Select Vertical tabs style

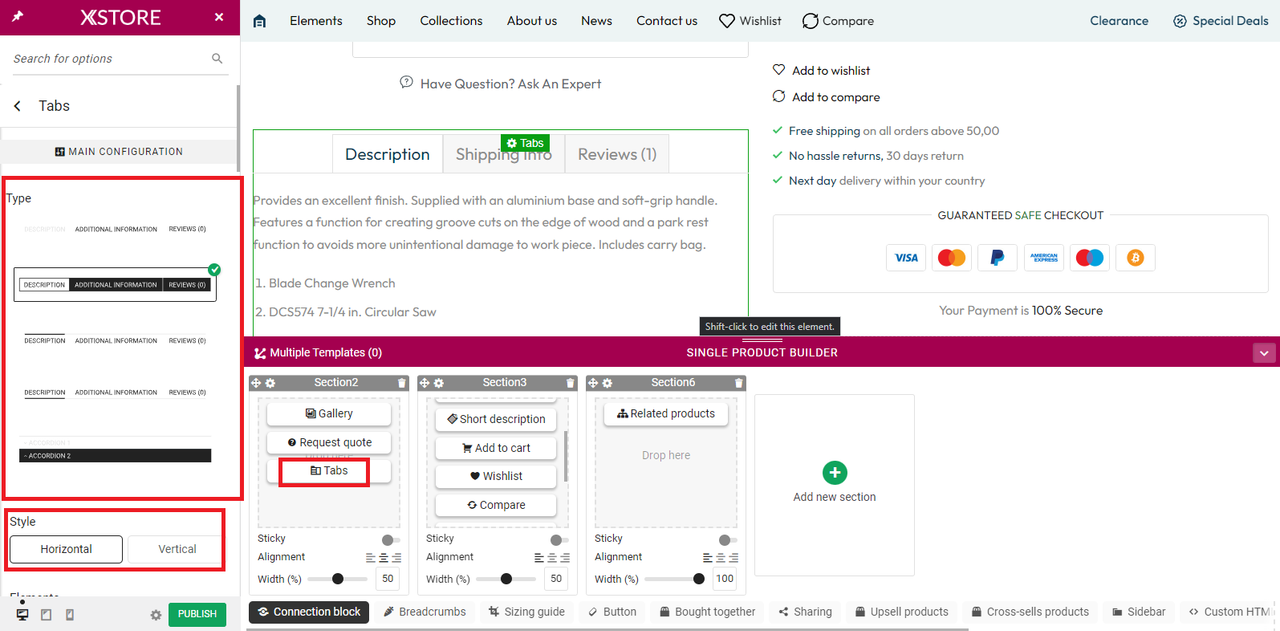click(x=177, y=549)
